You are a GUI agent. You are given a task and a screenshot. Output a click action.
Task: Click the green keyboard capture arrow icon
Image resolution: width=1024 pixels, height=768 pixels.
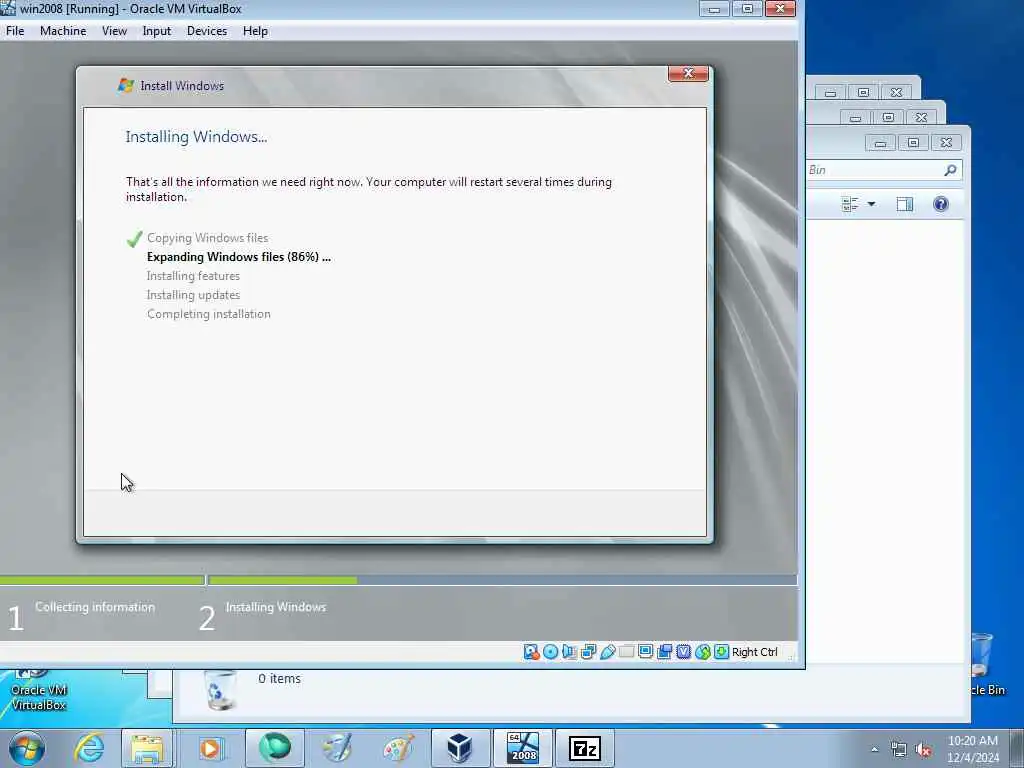[721, 652]
